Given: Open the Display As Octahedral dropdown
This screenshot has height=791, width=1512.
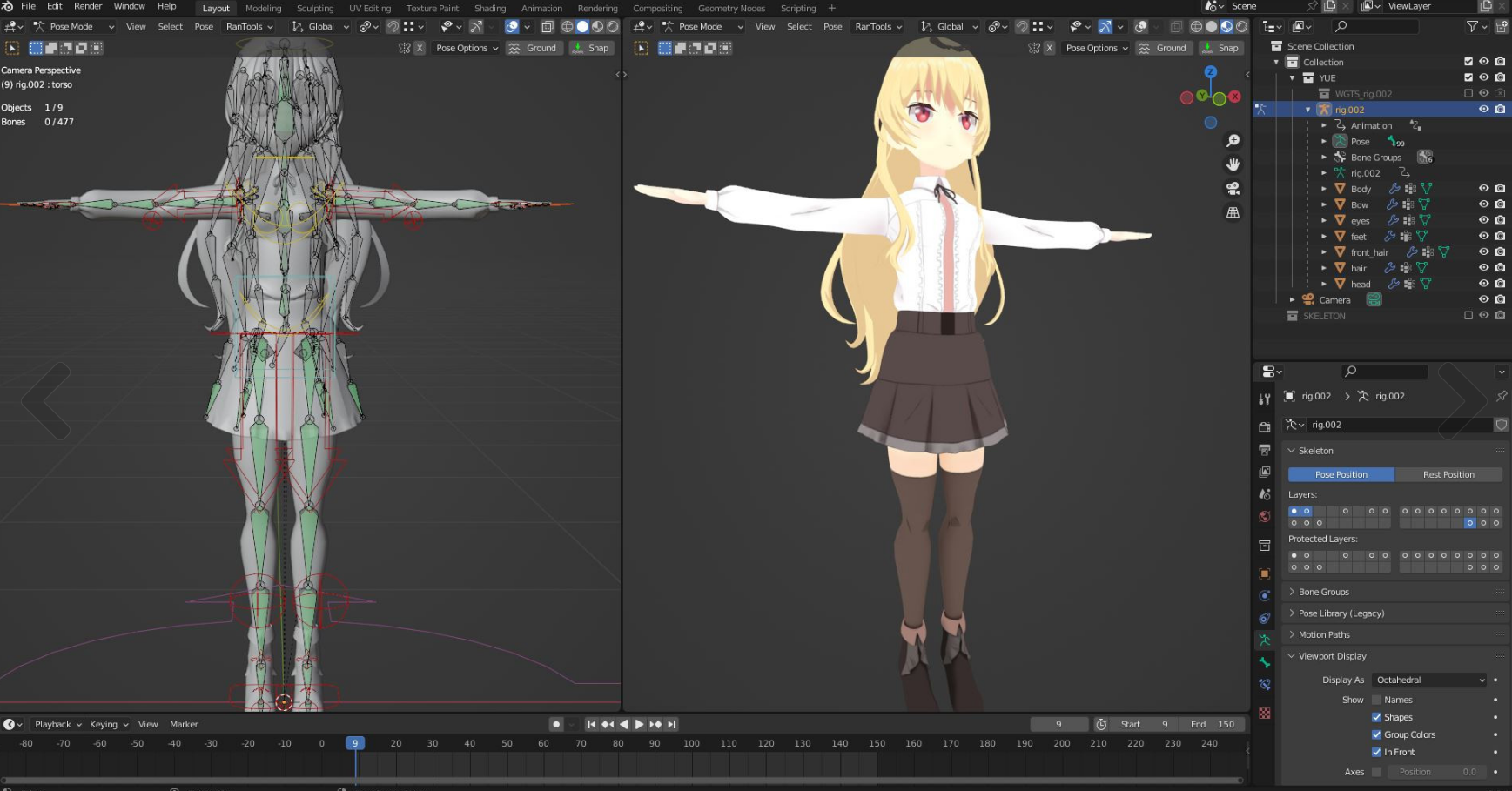Looking at the screenshot, I should click(x=1429, y=680).
